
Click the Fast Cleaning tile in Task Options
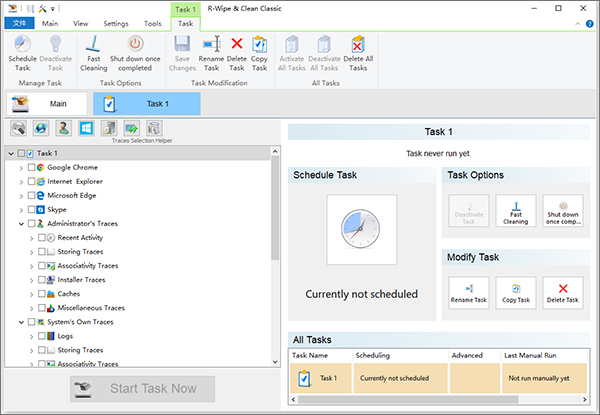[515, 211]
